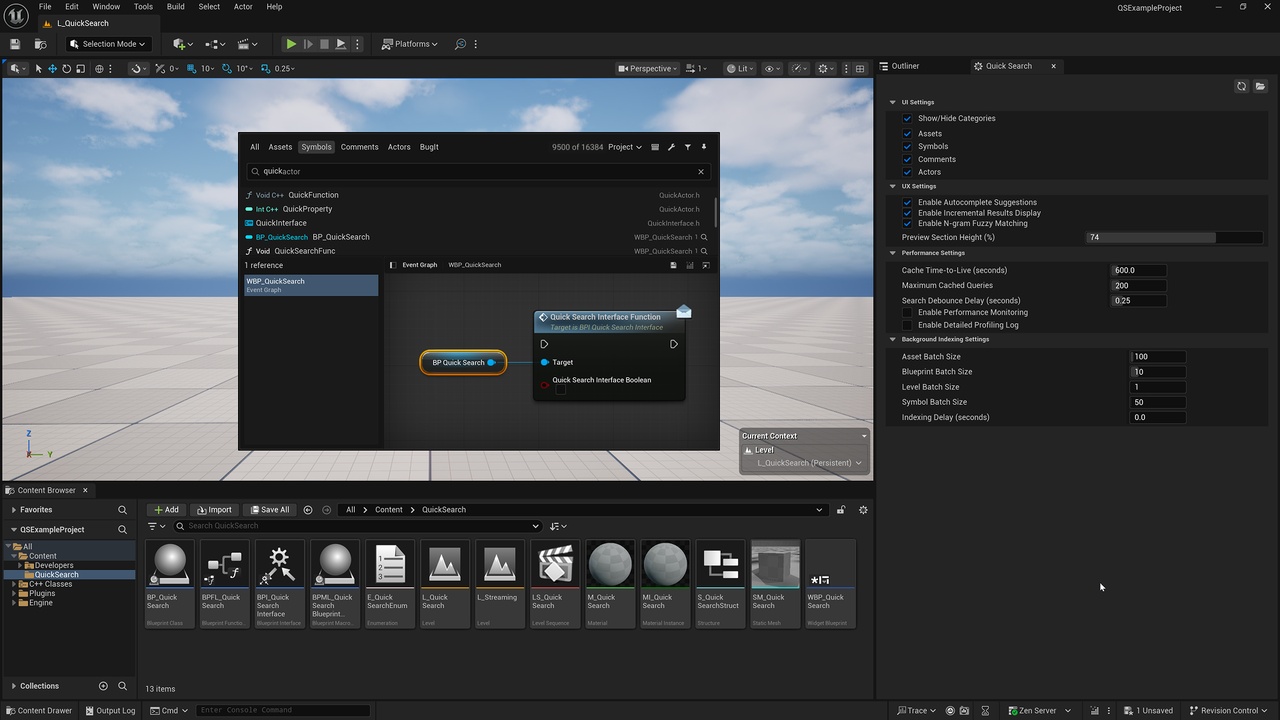
Task: Expand the Collections section
Action: pyautogui.click(x=14, y=686)
